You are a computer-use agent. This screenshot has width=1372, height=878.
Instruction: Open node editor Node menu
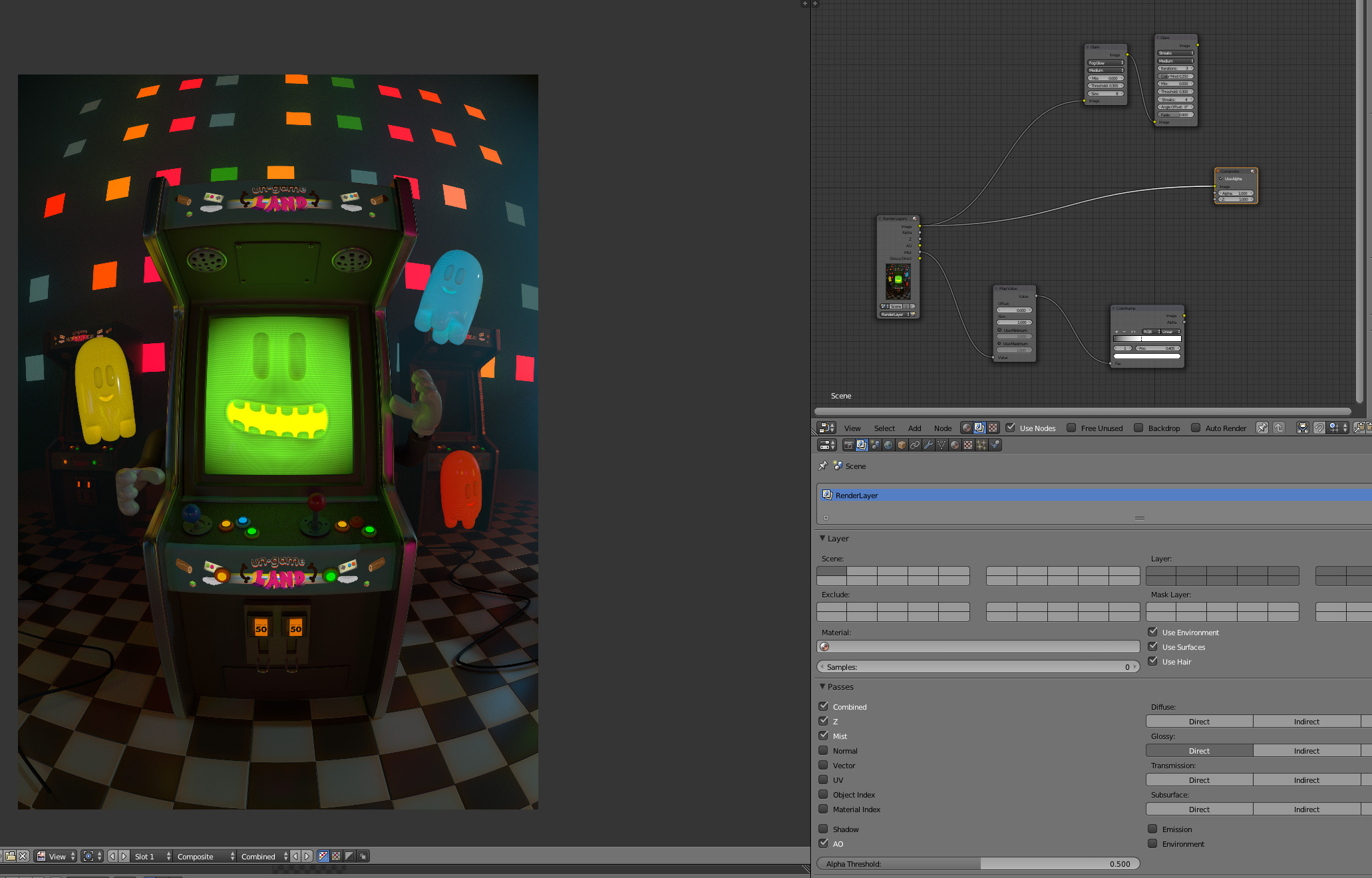(943, 428)
